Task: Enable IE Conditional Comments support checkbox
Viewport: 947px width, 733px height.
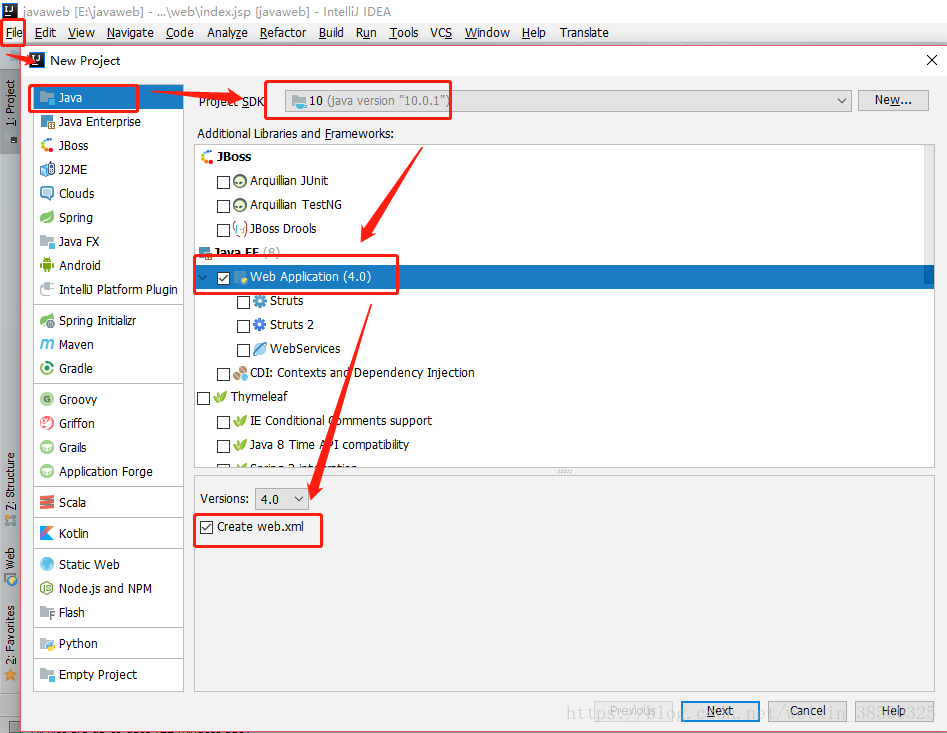Action: (223, 422)
